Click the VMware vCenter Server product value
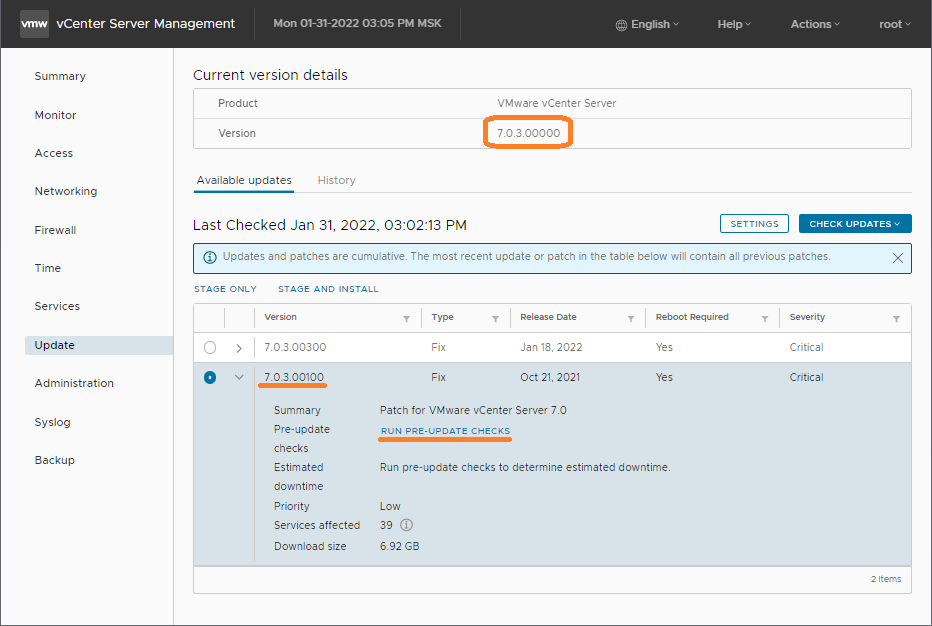 click(x=556, y=103)
